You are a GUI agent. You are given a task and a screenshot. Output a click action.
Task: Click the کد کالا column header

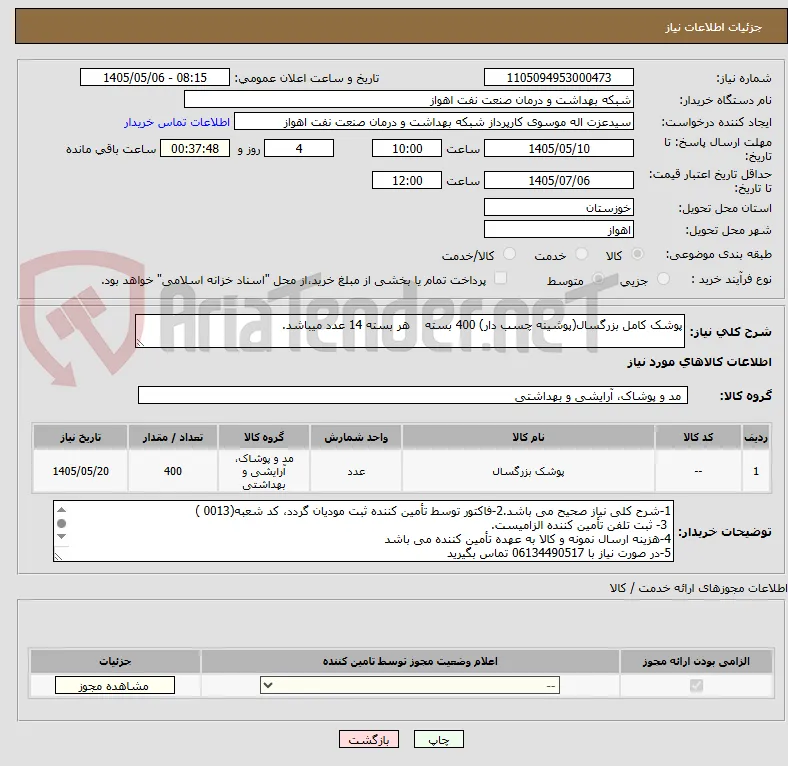[698, 437]
